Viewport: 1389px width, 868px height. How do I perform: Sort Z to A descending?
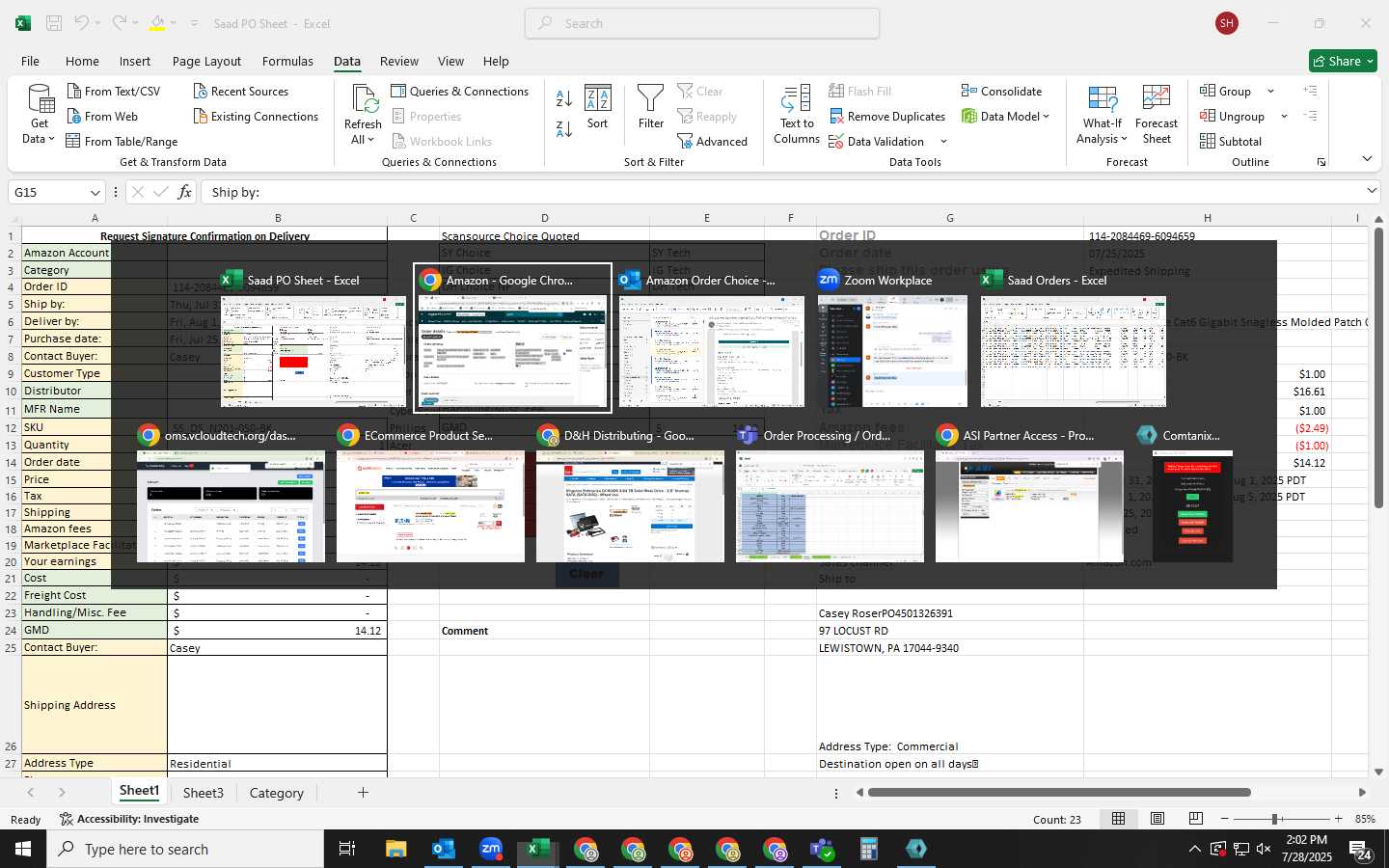point(564,128)
